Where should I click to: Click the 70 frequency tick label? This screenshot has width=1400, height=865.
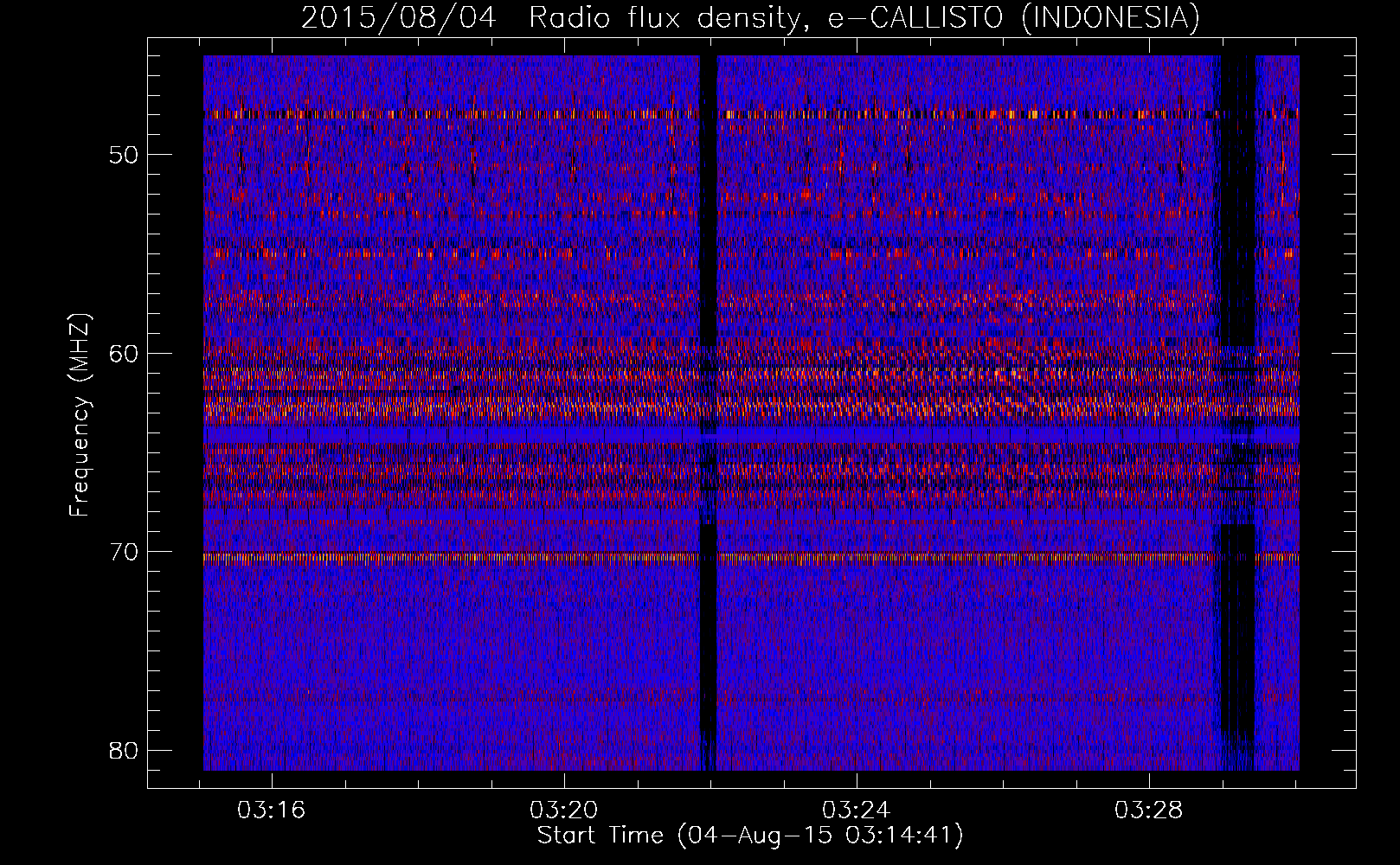124,551
